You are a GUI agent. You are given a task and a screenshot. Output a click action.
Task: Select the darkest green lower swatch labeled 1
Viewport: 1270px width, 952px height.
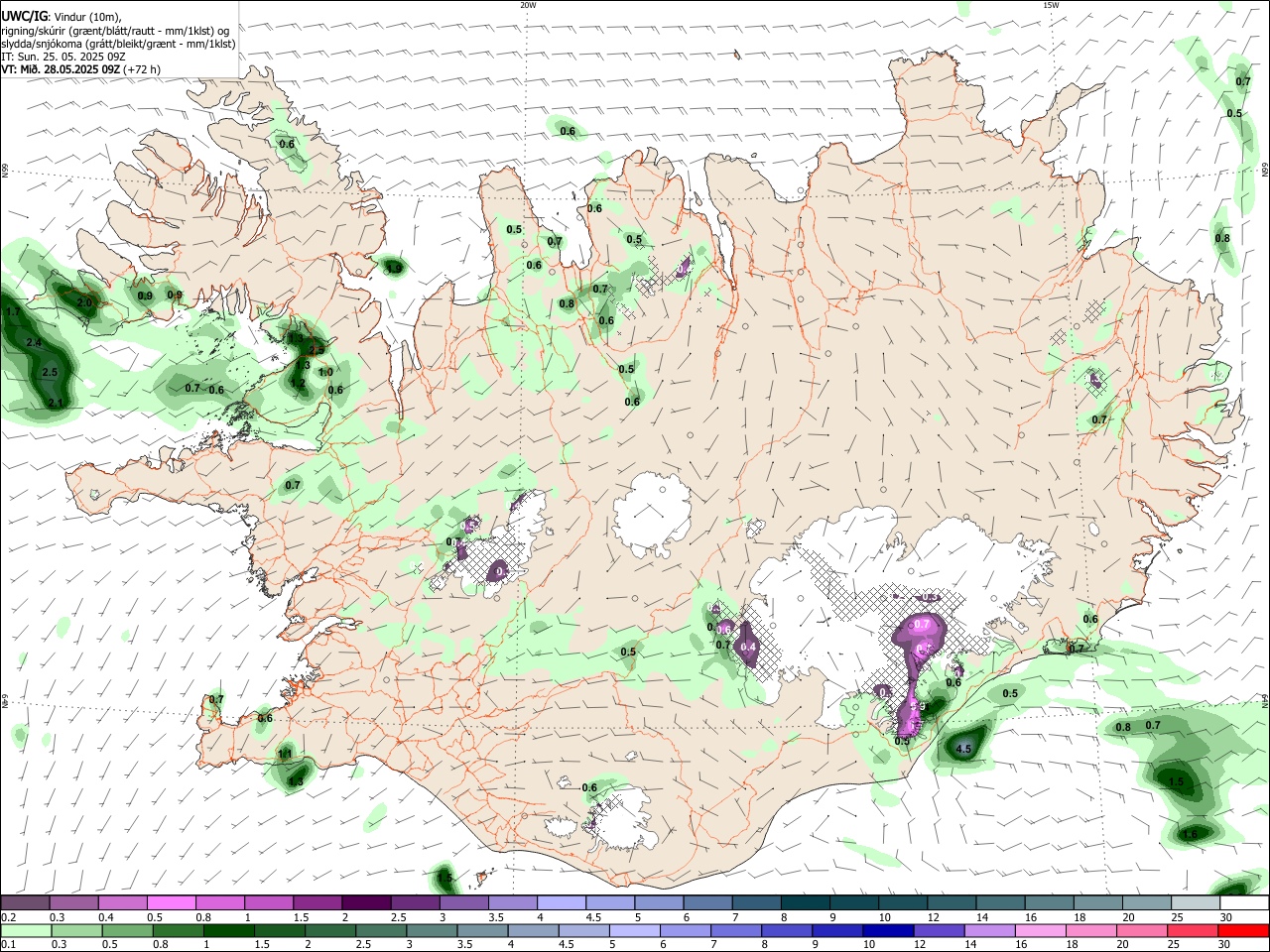point(228,930)
